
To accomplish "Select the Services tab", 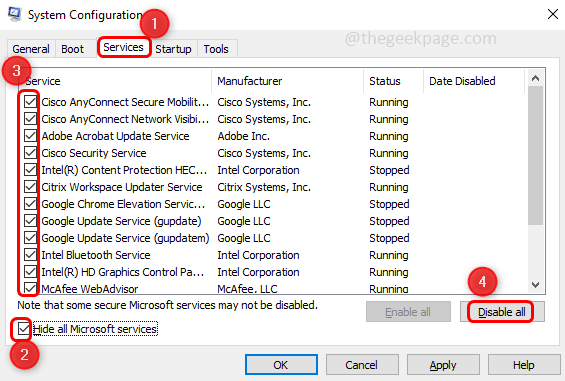I will (123, 47).
